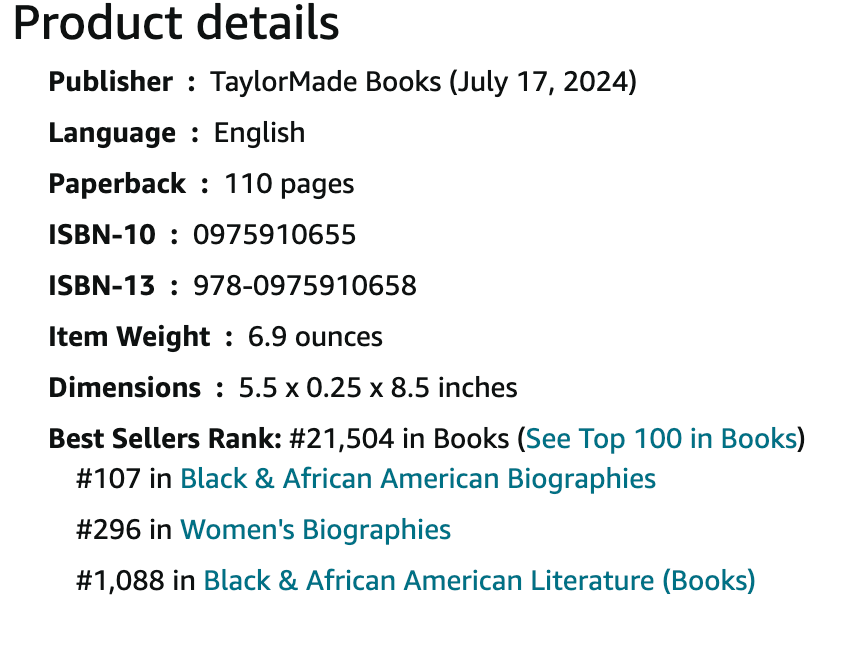
Task: Click the Publisher label
Action: (111, 82)
